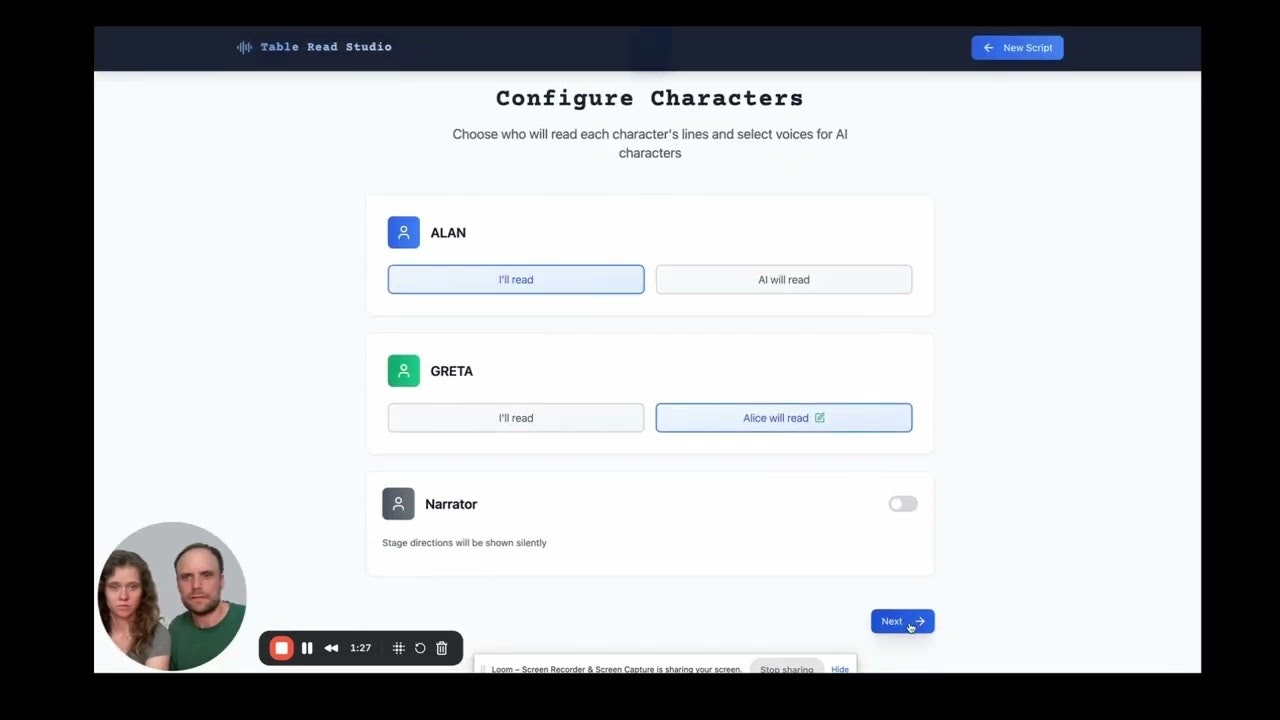Image resolution: width=1280 pixels, height=720 pixels.
Task: Select "I'll read" for GRETA
Action: (x=516, y=418)
